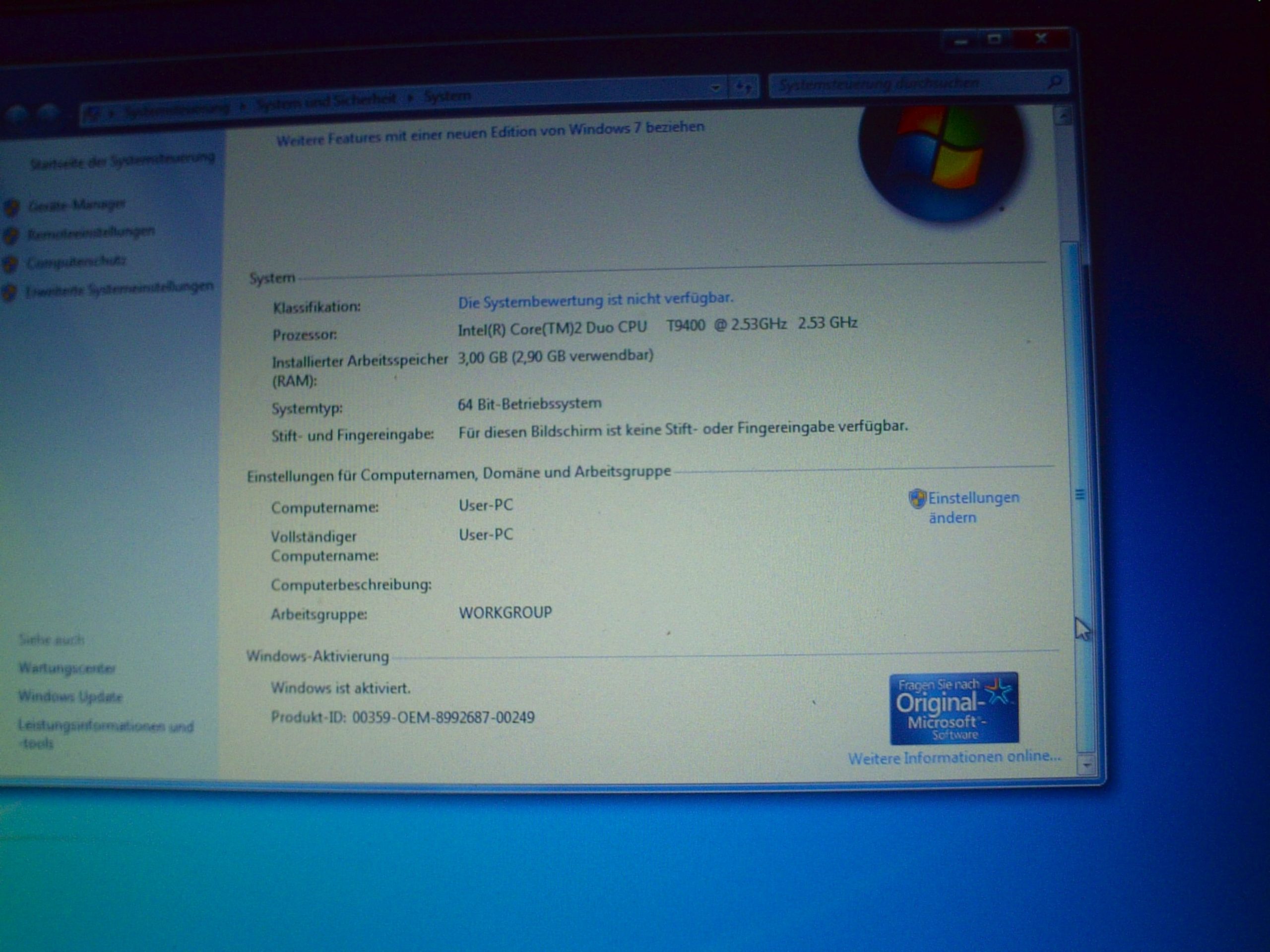Click the shield icon beside Remoteeinstellungen
Image resolution: width=1270 pixels, height=952 pixels.
(x=10, y=236)
